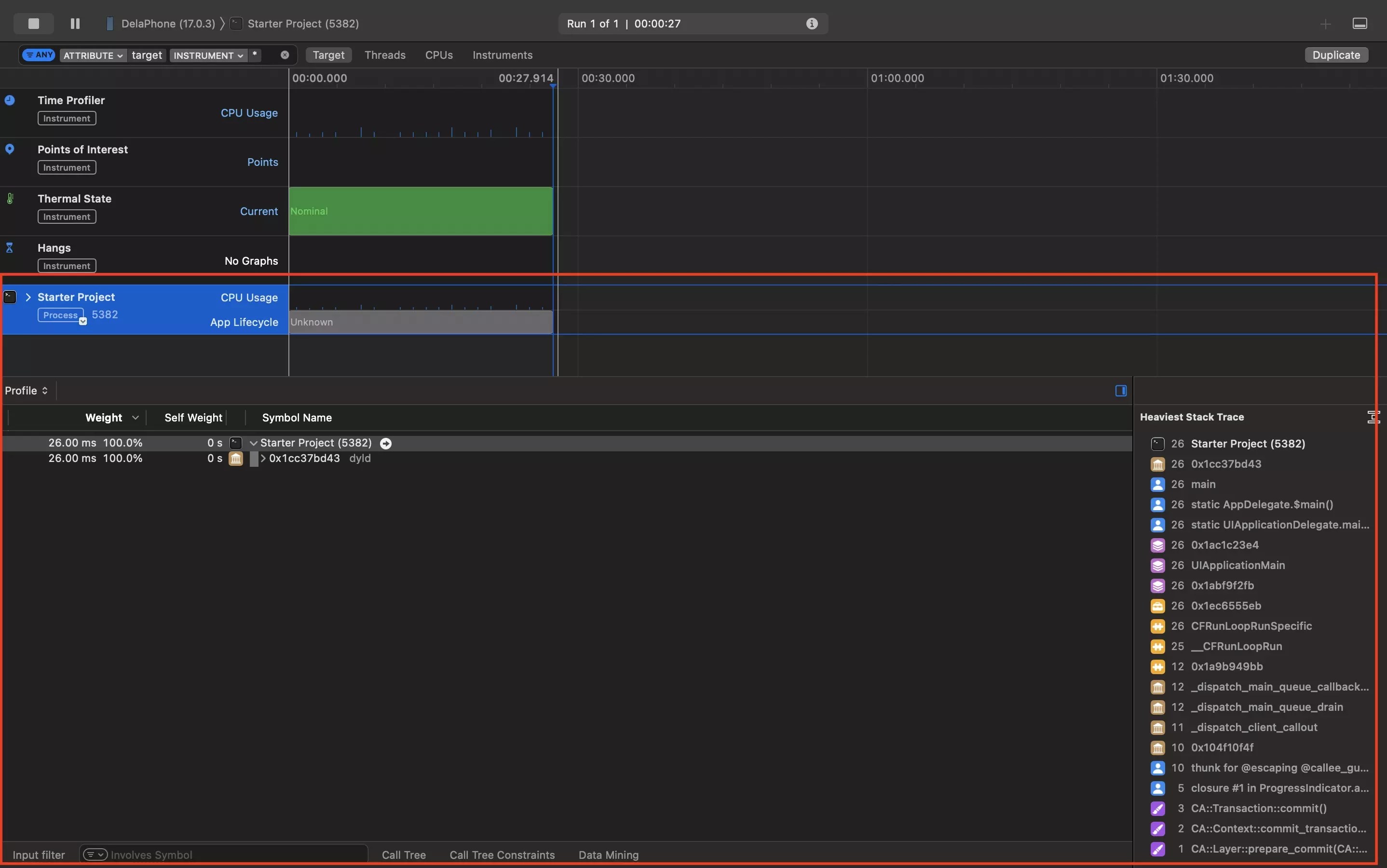Click the Duplicate button
This screenshot has height=868, width=1387.
1335,54
